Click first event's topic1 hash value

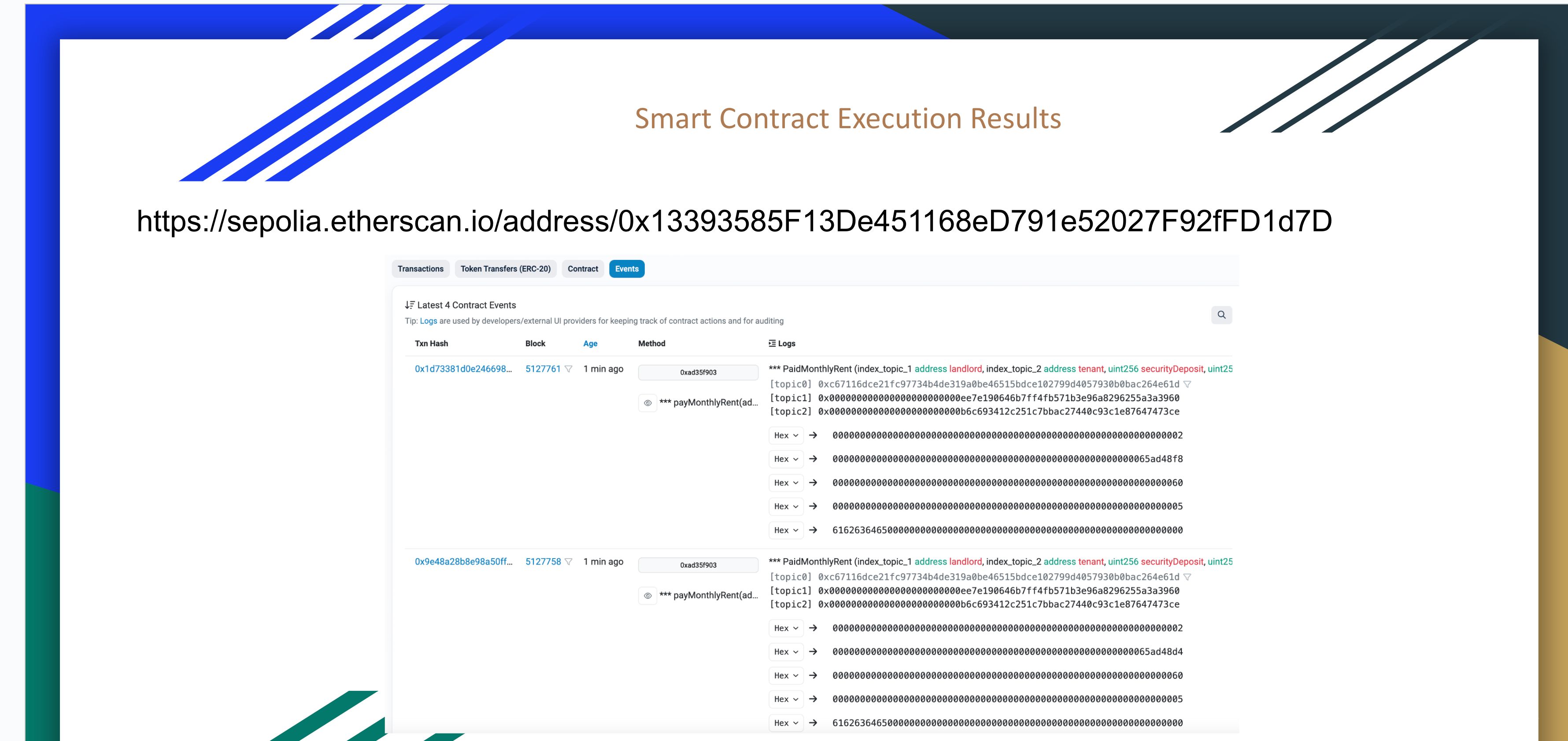[999, 398]
